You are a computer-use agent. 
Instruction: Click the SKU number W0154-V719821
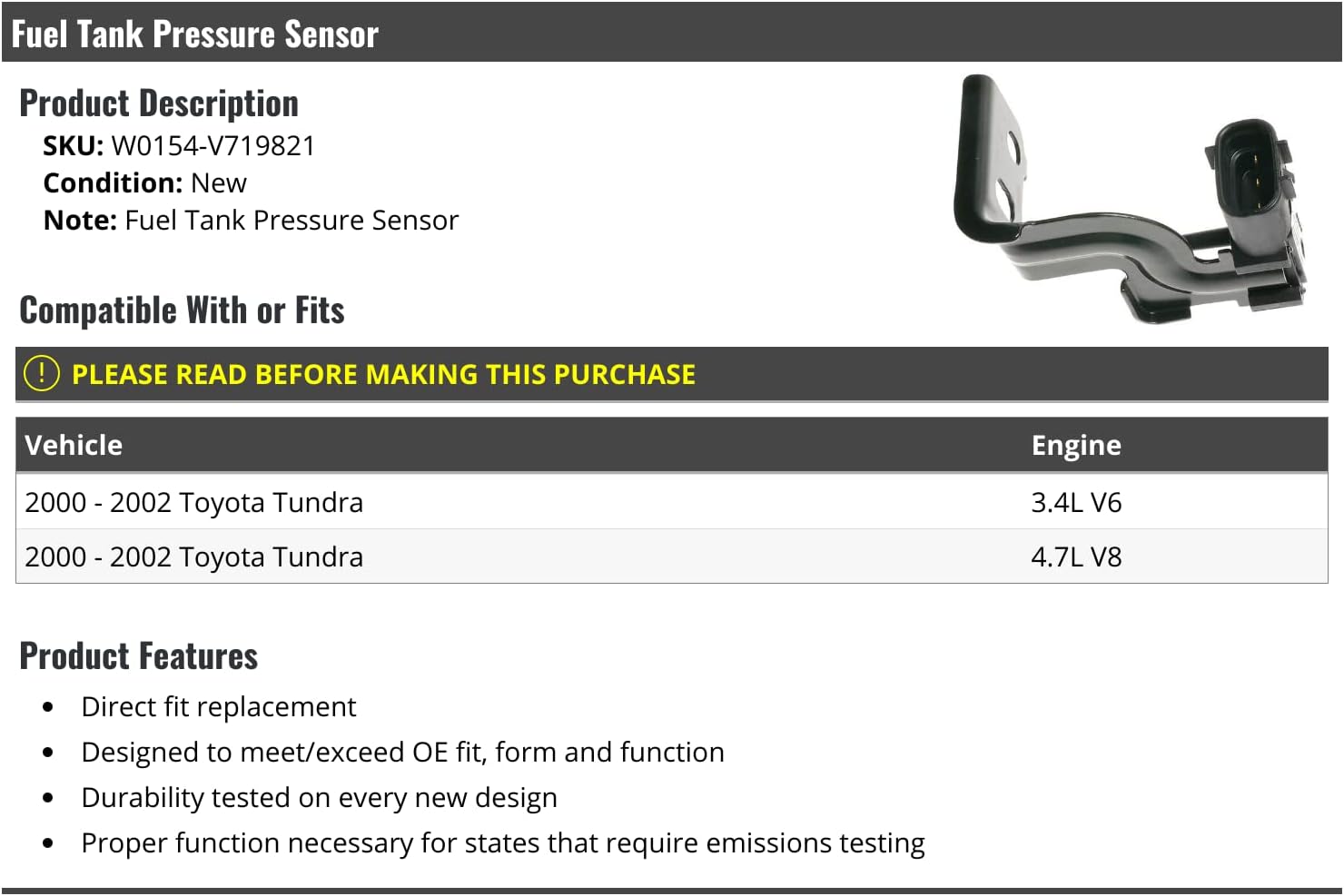(x=212, y=146)
